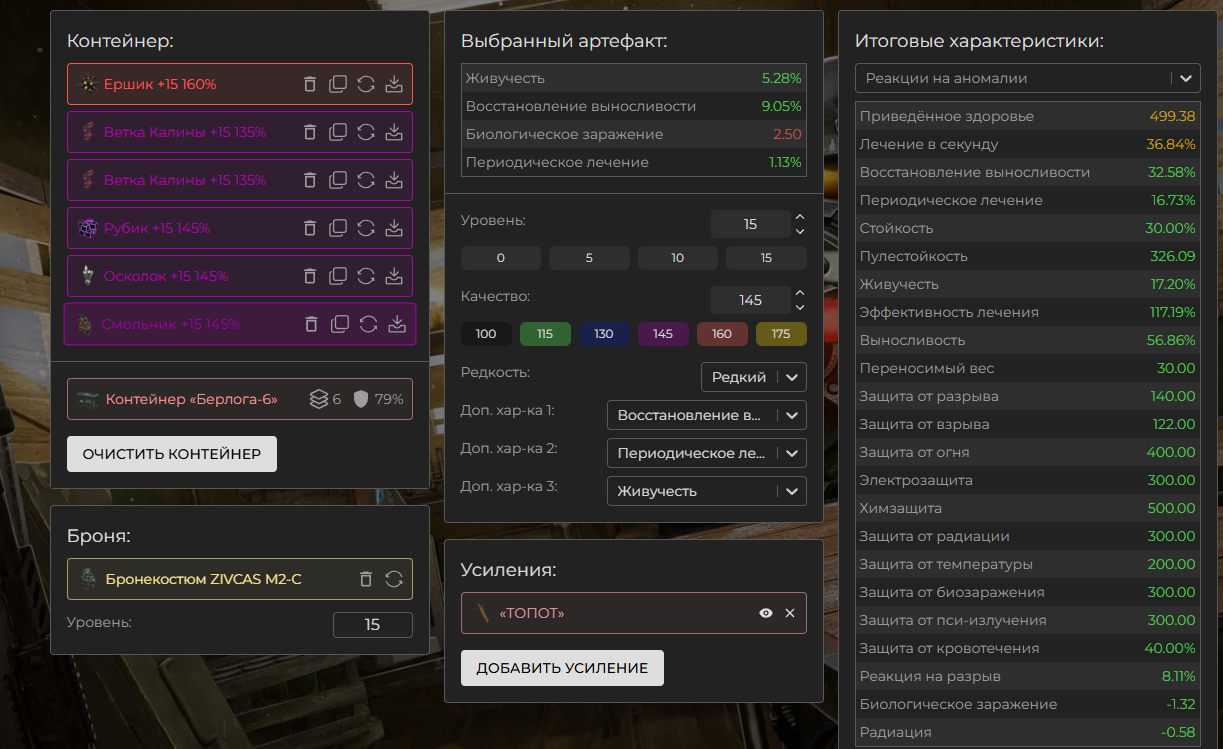Expand the Доп. хар-ка 3 Живучесть dropdown
Screen dimensions: 1223x749
(x=706, y=491)
